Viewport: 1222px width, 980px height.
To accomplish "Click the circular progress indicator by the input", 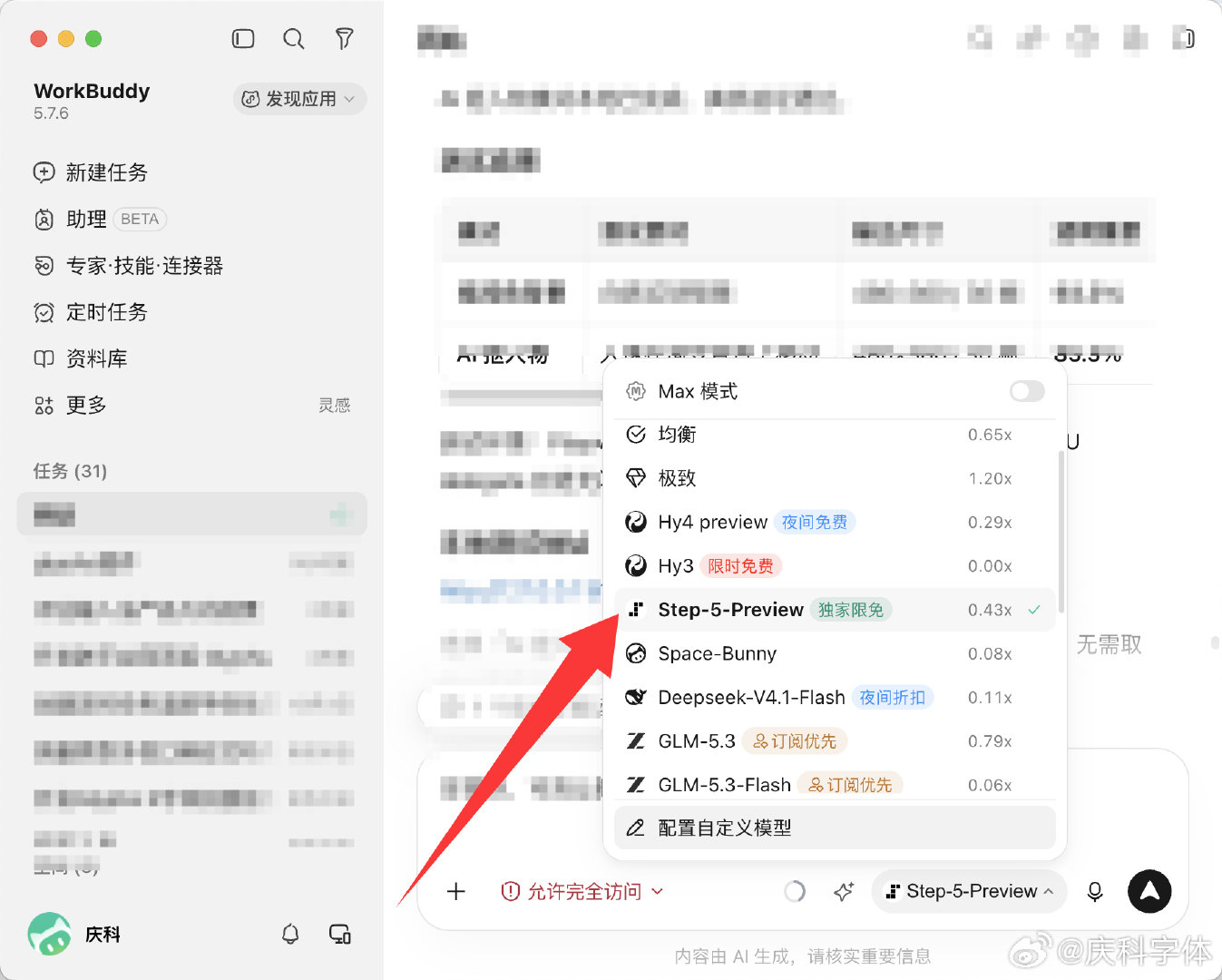I will [x=795, y=891].
